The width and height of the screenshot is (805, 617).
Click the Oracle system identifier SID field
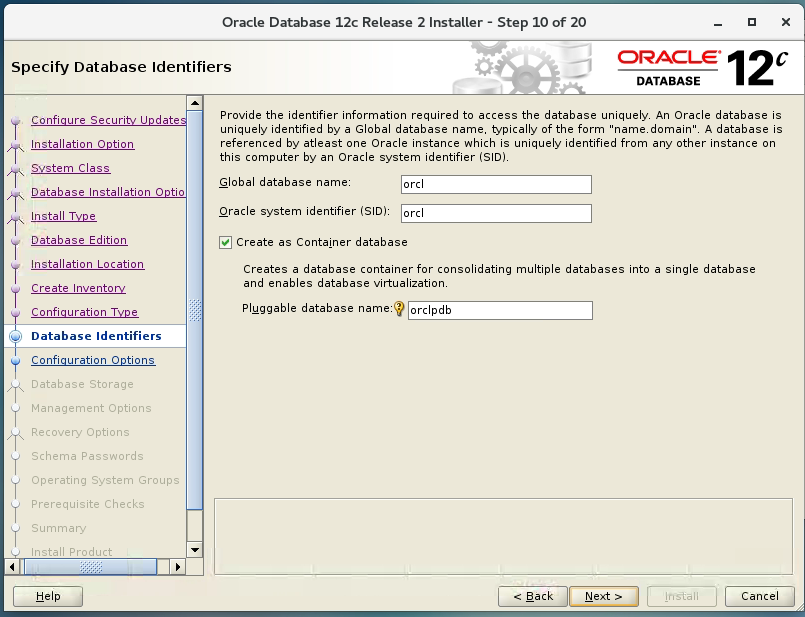pyautogui.click(x=496, y=213)
